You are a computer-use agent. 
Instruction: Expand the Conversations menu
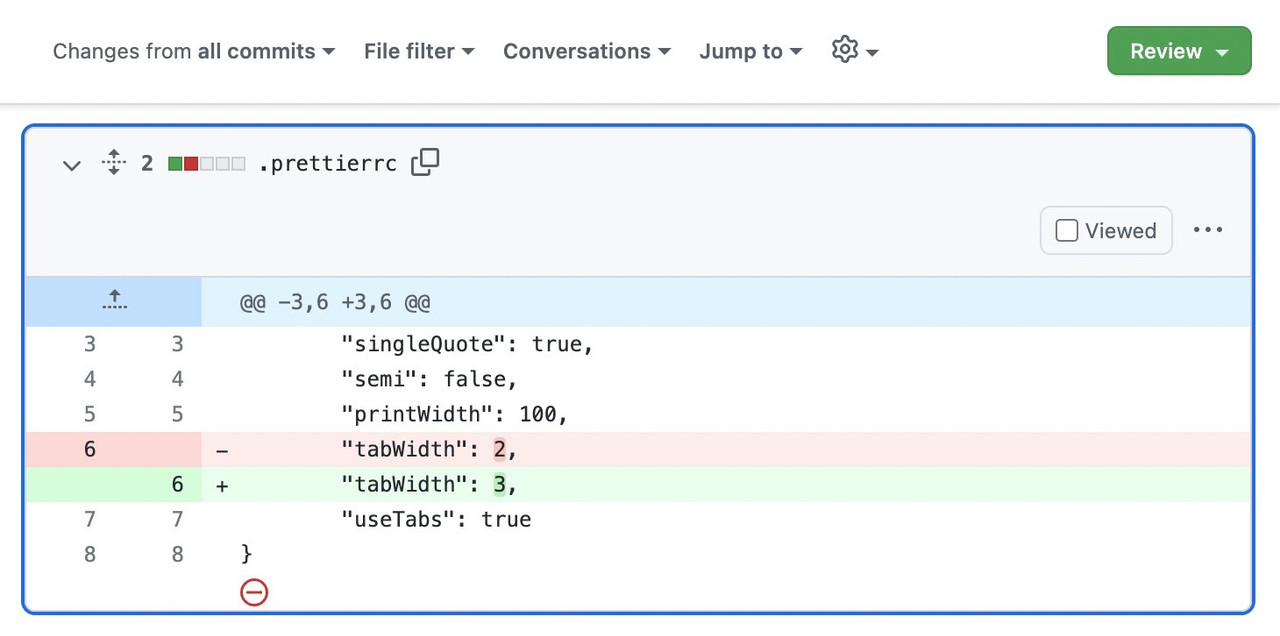[x=587, y=51]
